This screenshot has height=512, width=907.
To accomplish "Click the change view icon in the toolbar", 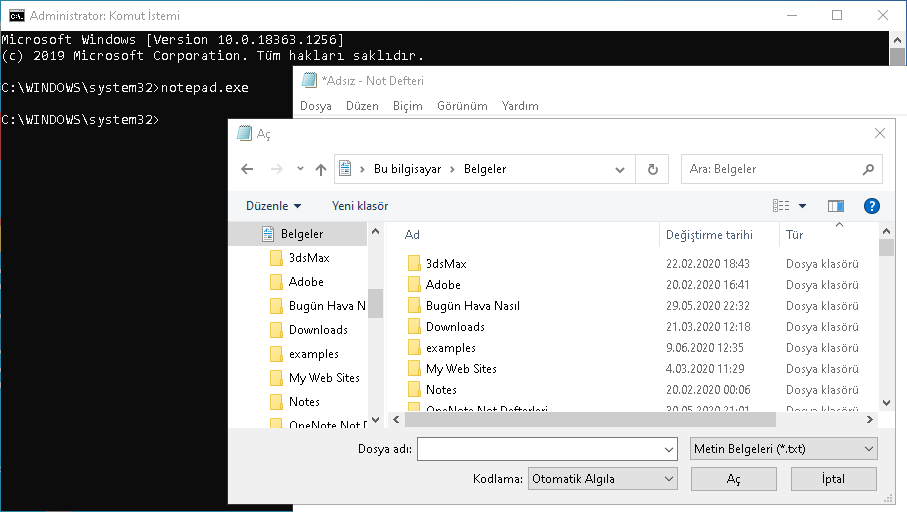I will point(781,206).
